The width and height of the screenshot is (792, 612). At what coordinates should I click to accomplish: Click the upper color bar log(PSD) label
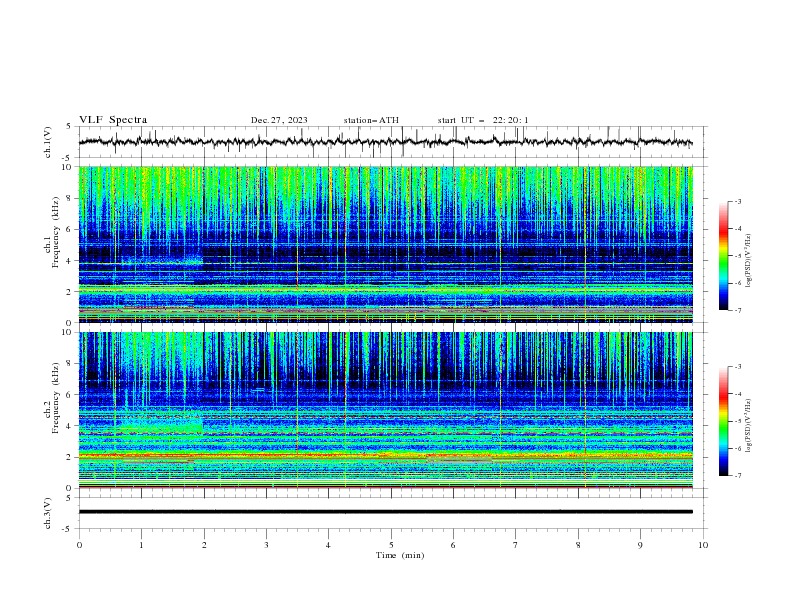click(748, 260)
